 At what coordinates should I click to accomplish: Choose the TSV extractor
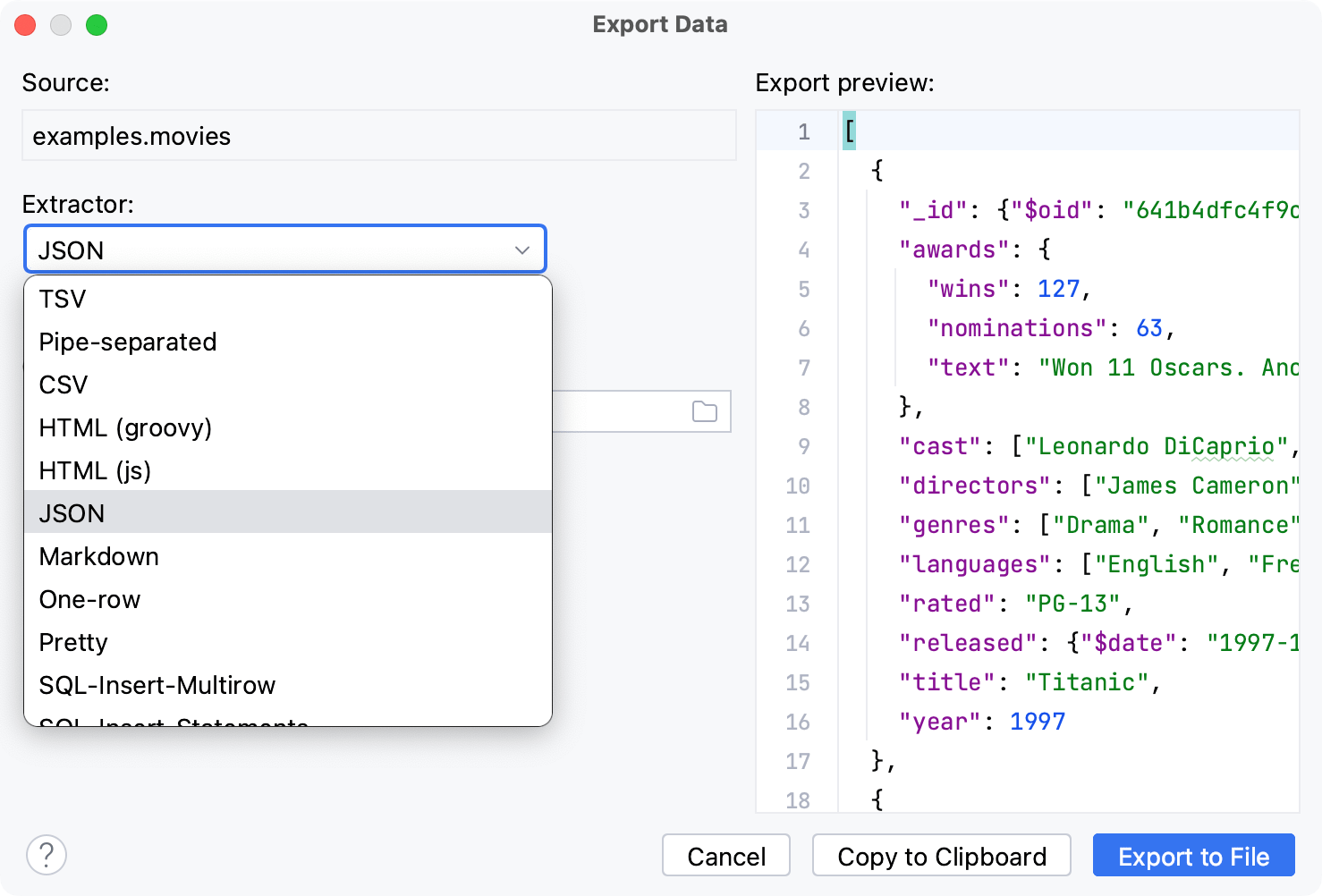(61, 299)
